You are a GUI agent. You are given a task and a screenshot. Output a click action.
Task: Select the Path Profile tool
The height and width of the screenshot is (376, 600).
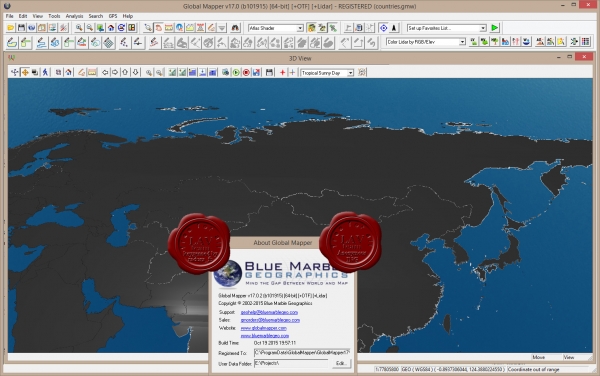click(x=190, y=28)
